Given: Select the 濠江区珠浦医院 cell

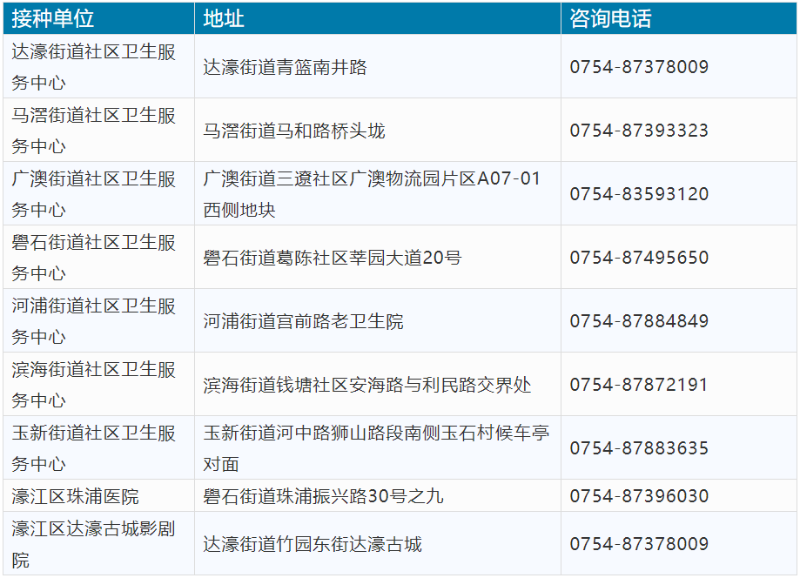Looking at the screenshot, I should (75, 496).
